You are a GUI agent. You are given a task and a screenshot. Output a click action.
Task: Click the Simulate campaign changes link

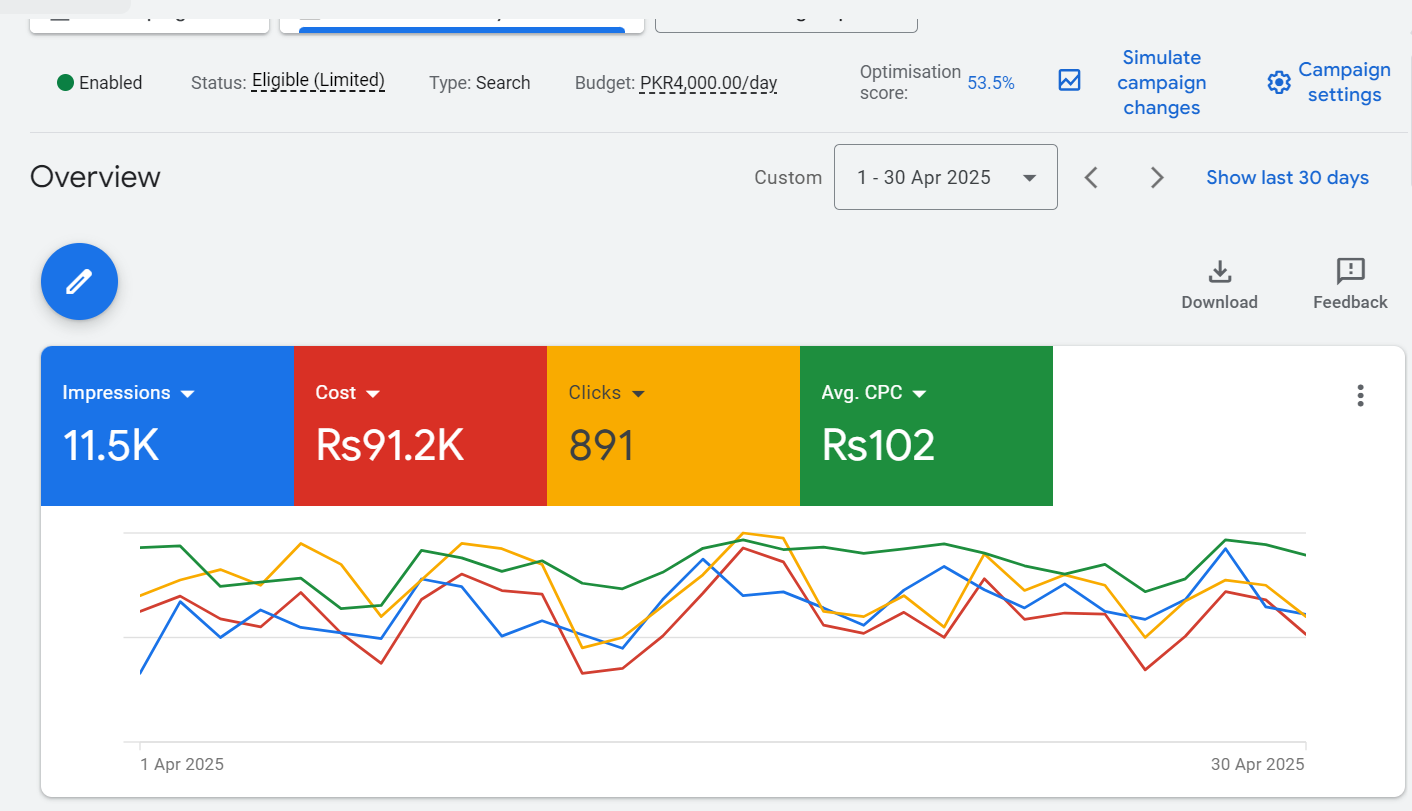[1161, 83]
